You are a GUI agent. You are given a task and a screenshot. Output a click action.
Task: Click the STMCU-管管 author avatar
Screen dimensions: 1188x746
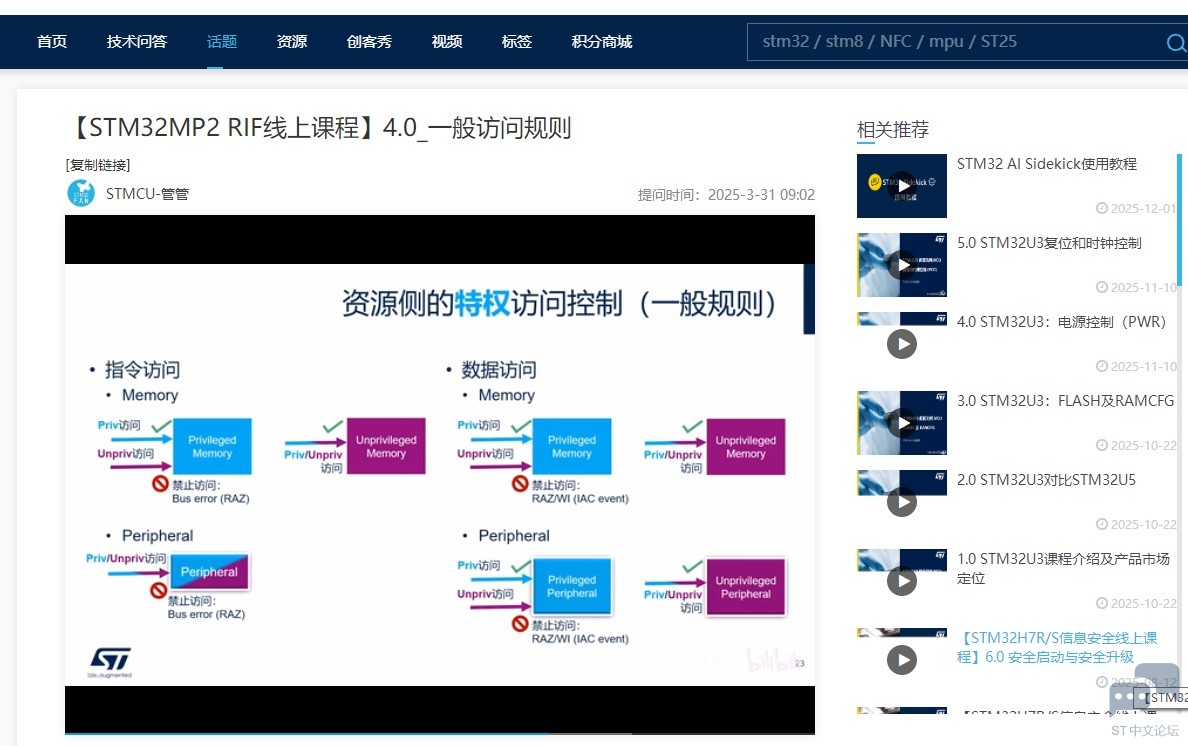tap(81, 194)
